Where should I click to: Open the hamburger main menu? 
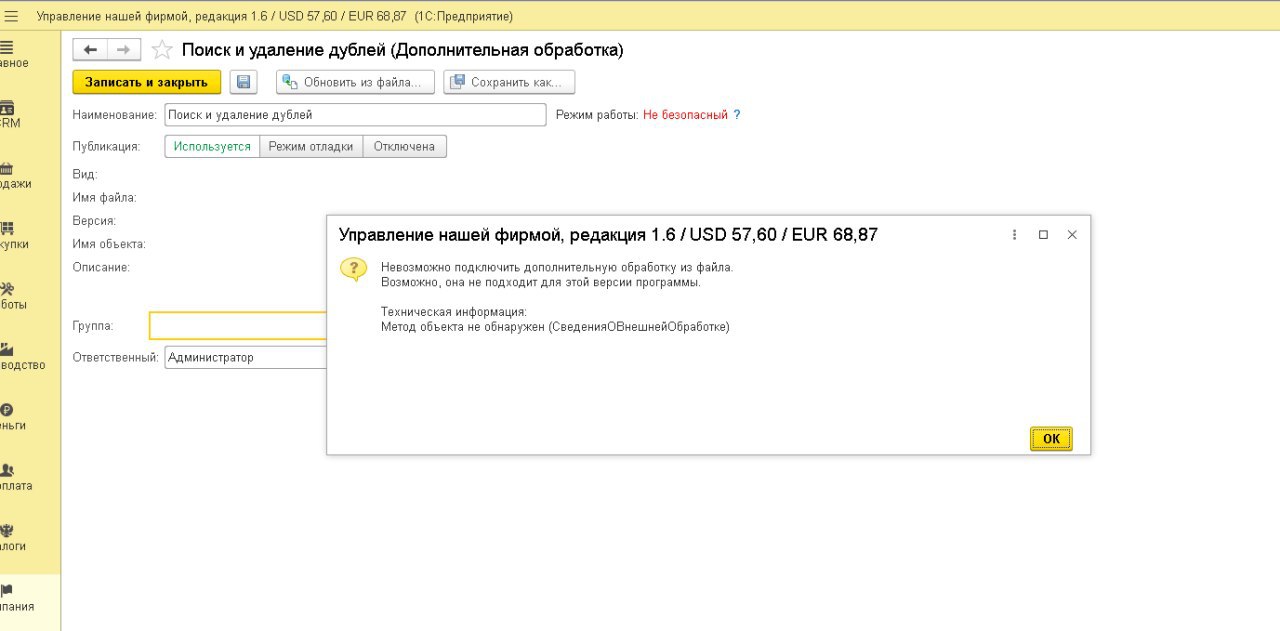(12, 17)
